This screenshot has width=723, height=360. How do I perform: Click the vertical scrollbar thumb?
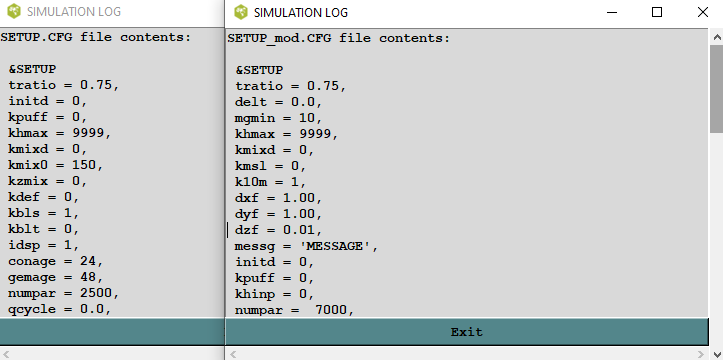point(716,89)
